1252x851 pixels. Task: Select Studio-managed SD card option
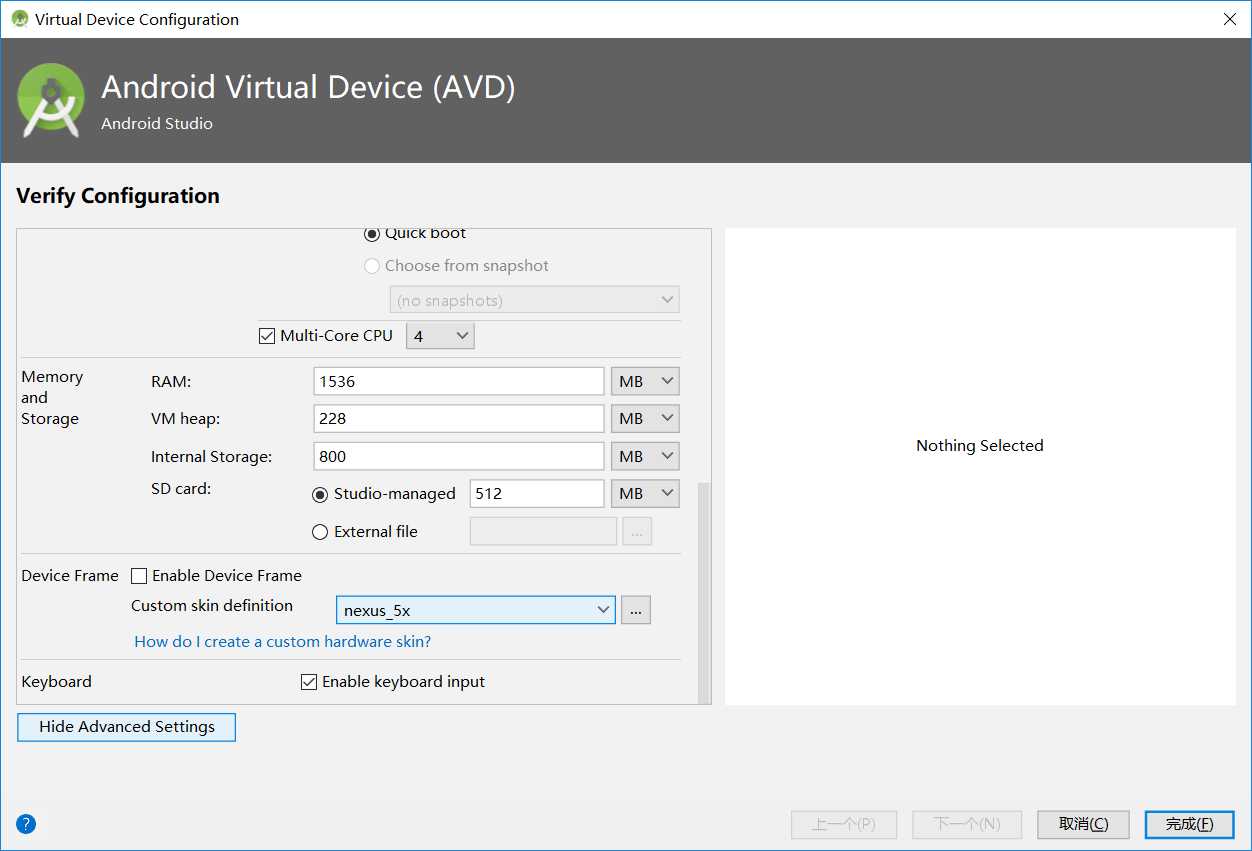[x=320, y=494]
